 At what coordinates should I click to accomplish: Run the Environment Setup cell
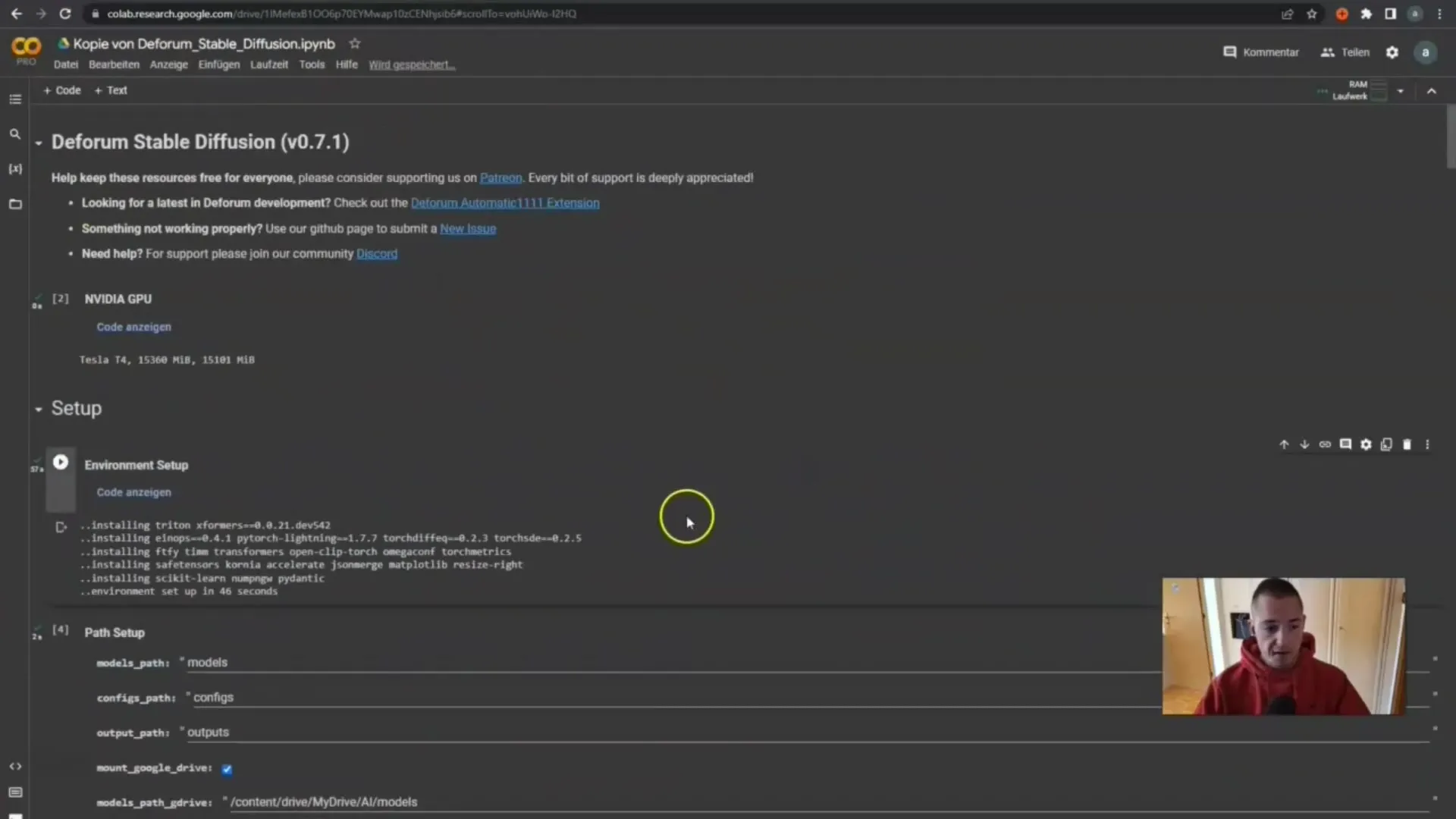pyautogui.click(x=61, y=462)
